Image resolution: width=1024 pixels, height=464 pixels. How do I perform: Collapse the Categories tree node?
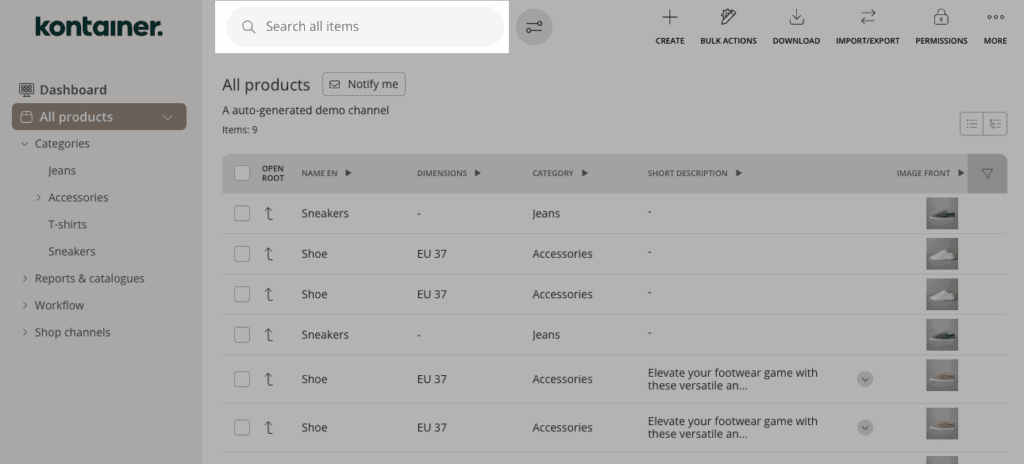(x=25, y=144)
